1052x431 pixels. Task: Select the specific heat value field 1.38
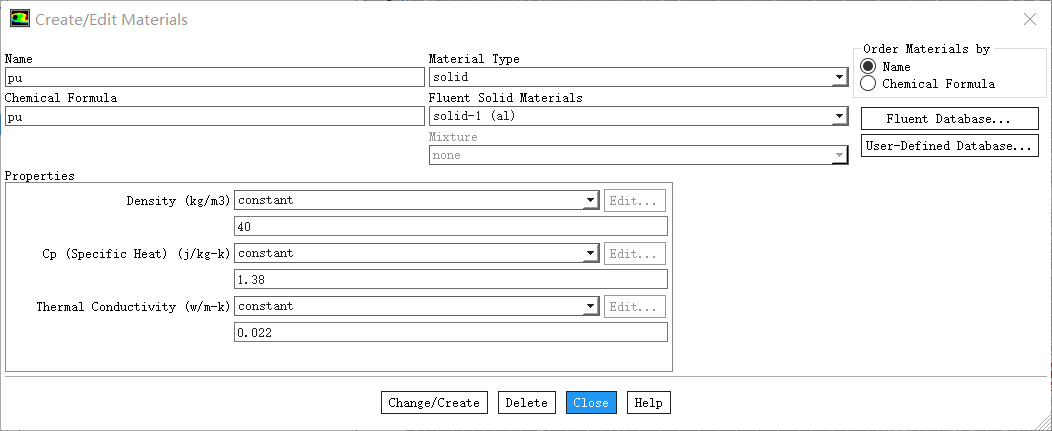click(450, 280)
